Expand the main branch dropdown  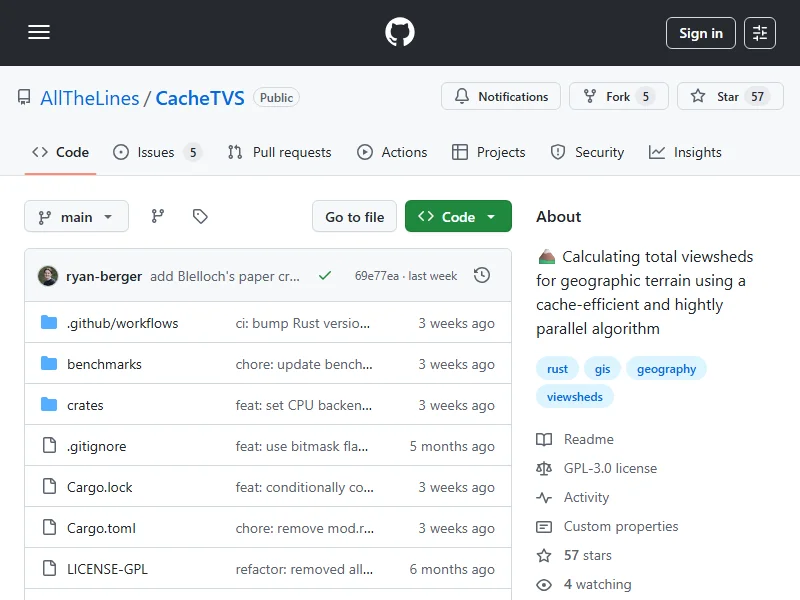(x=76, y=217)
